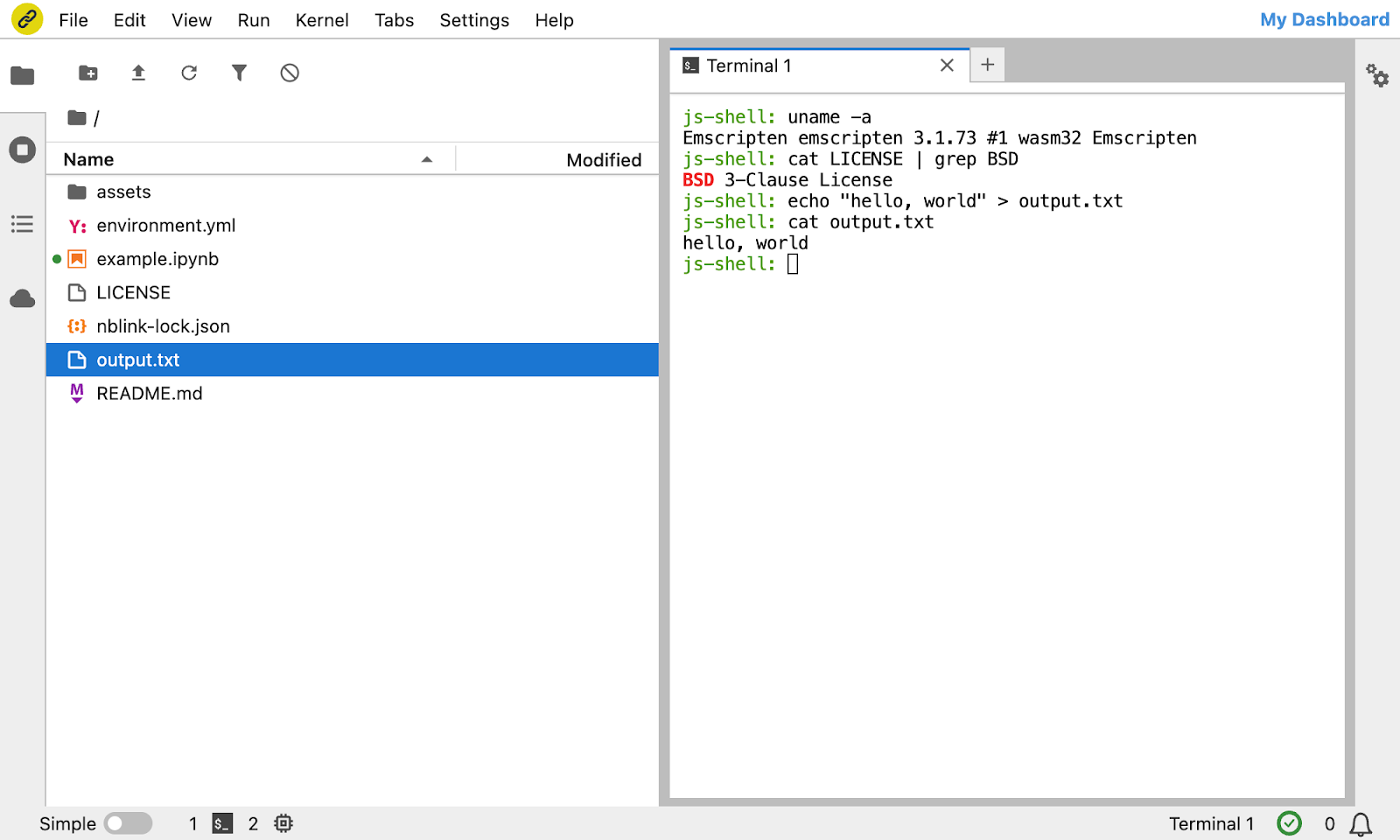Close the Terminal 1 tab
Screen dimensions: 1400x840
(947, 66)
